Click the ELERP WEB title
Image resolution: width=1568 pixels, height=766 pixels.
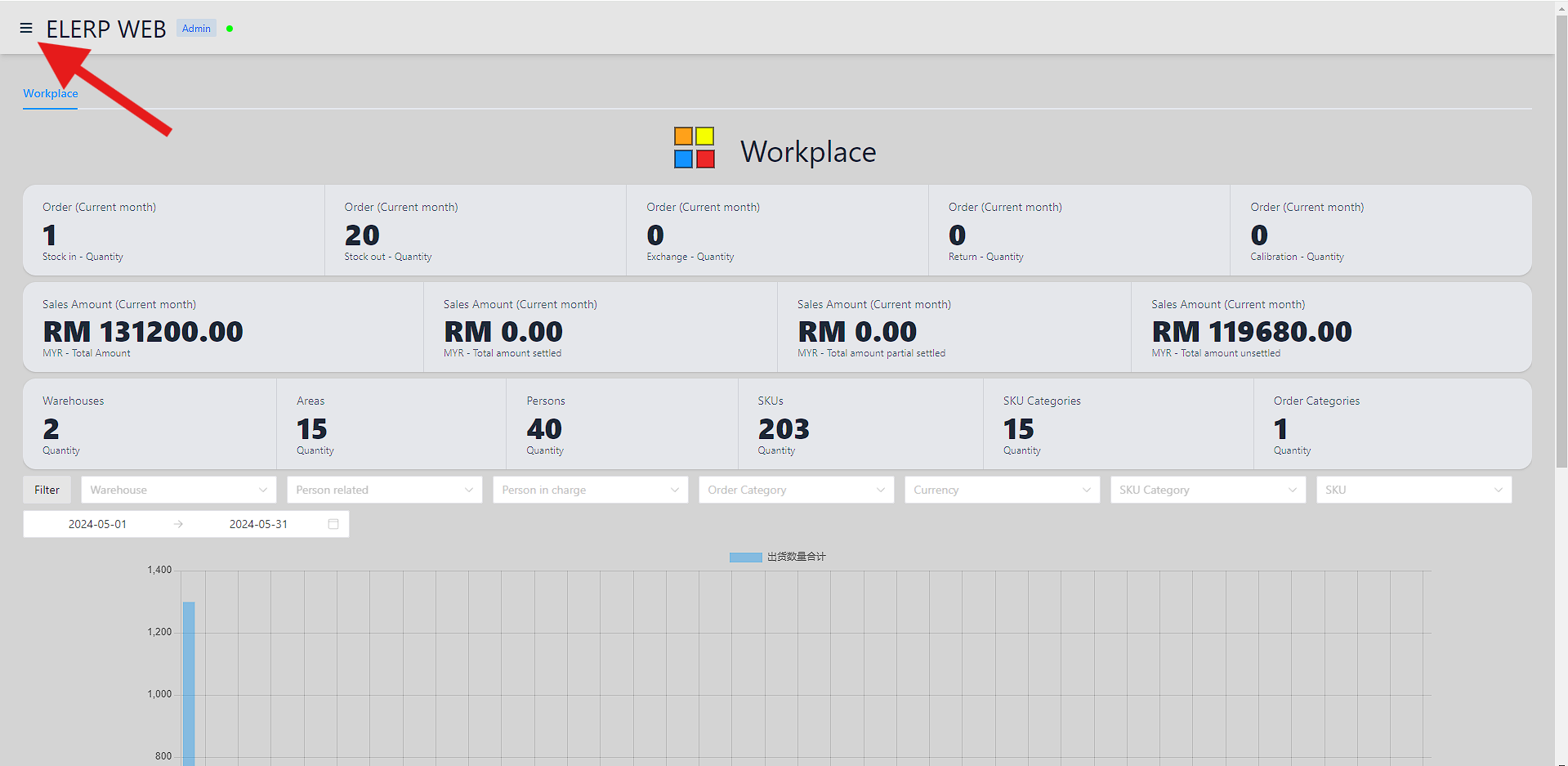pos(106,29)
